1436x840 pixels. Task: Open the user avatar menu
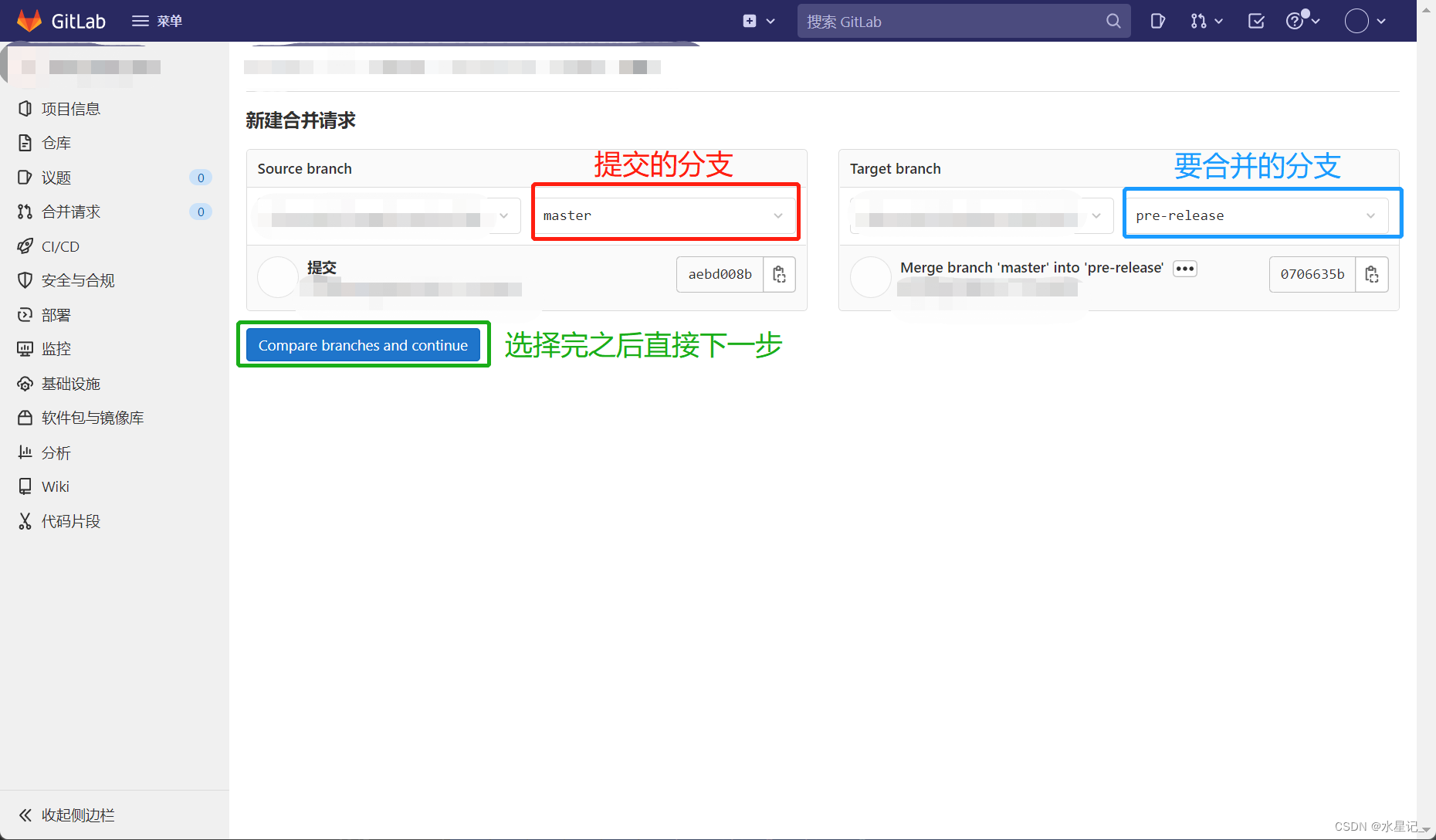tap(1365, 21)
